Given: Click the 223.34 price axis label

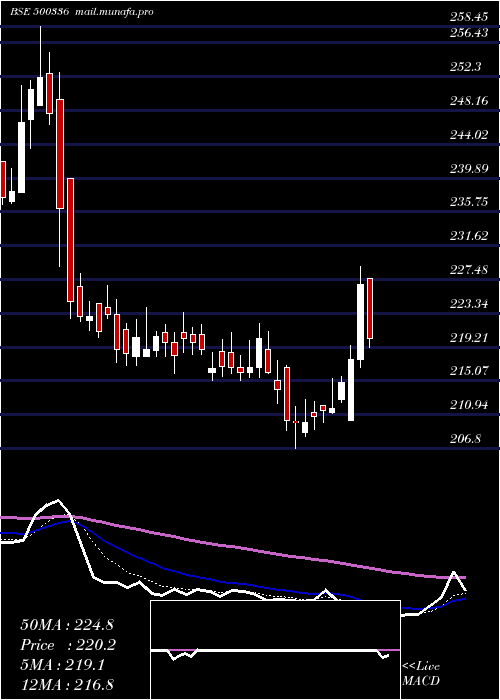Looking at the screenshot, I should coord(468,304).
